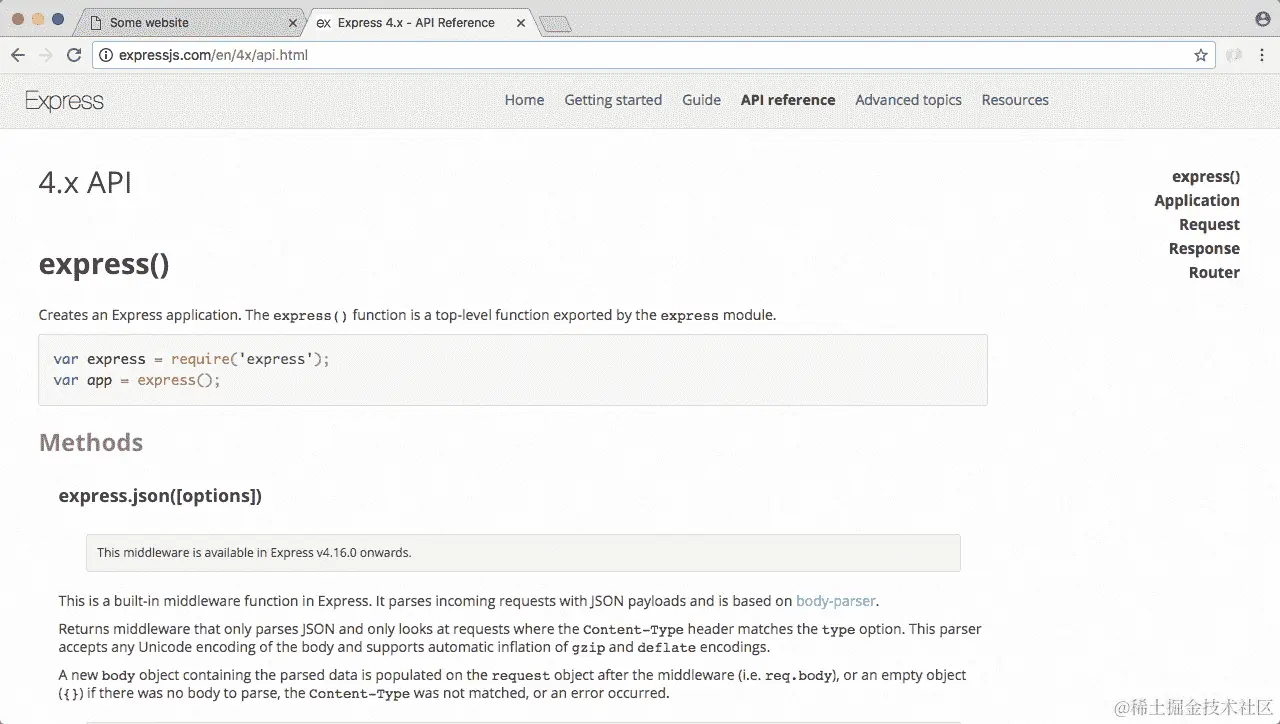This screenshot has height=724, width=1280.
Task: Reload the page with refresh icon
Action: 74,55
